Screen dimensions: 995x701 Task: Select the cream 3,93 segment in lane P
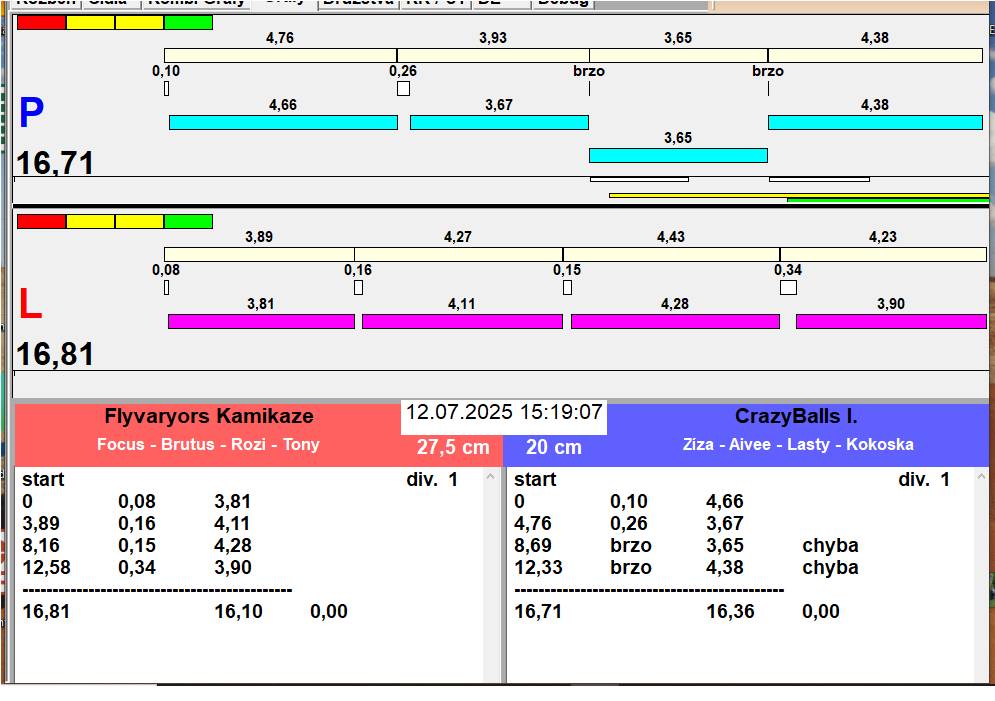tap(493, 55)
